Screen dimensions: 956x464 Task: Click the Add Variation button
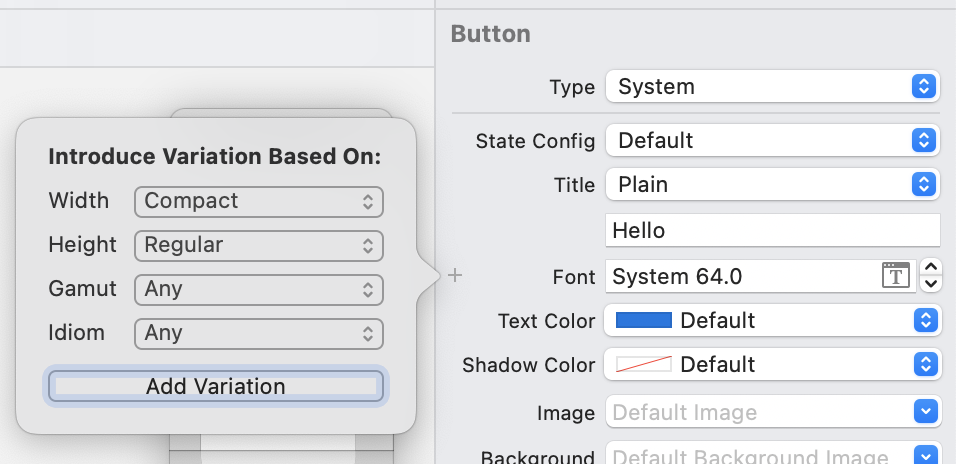(x=216, y=386)
